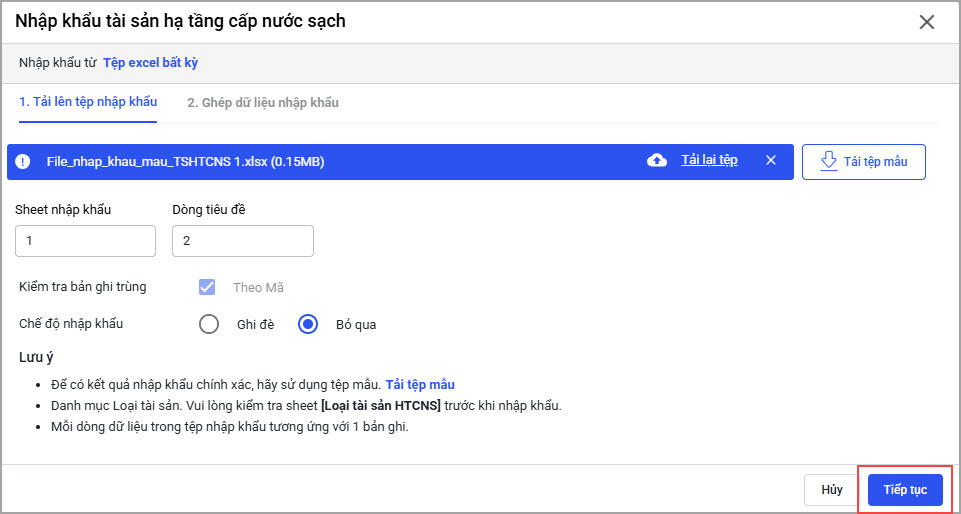Image resolution: width=961 pixels, height=514 pixels.
Task: Close the Nhập khẩu tài sản dialog
Action: (x=926, y=22)
